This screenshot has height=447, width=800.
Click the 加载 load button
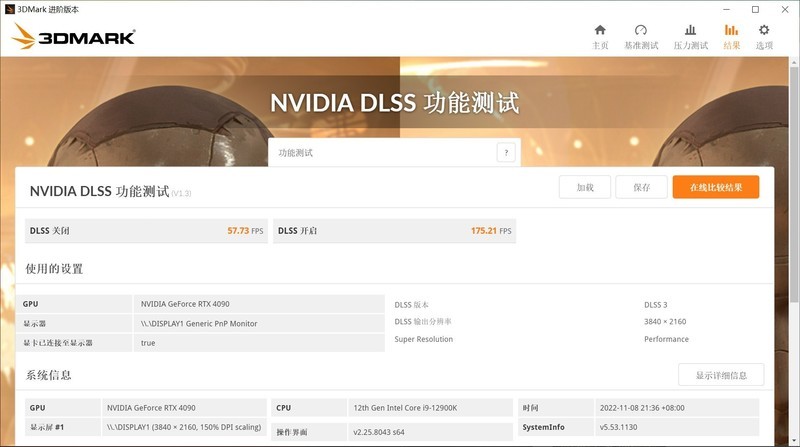[585, 187]
